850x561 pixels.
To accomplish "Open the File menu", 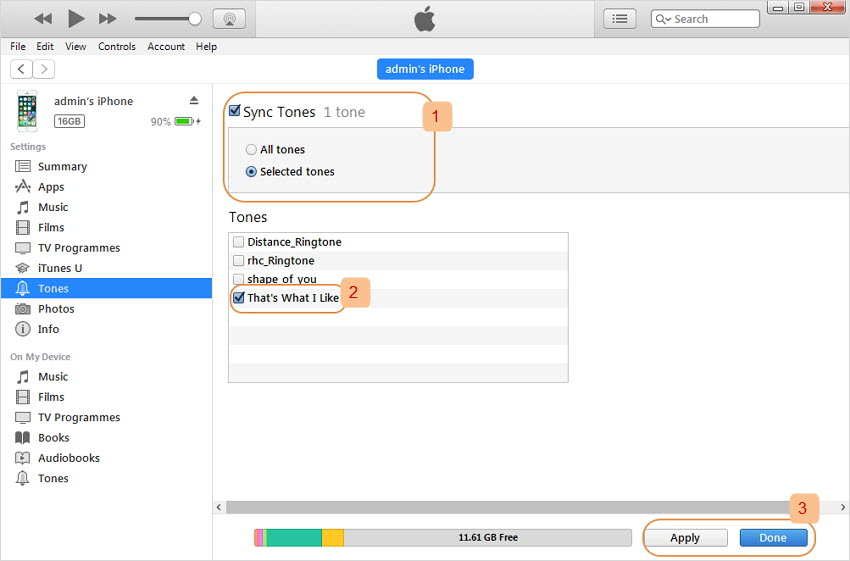I will (18, 47).
